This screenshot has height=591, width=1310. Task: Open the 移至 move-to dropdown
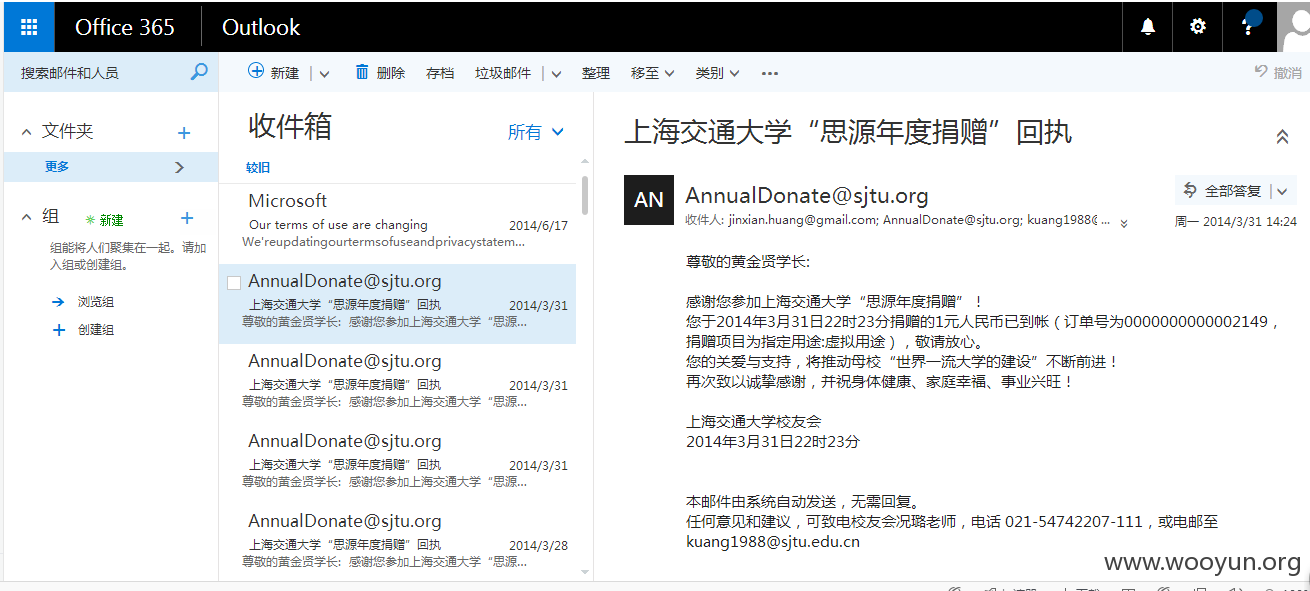point(653,73)
